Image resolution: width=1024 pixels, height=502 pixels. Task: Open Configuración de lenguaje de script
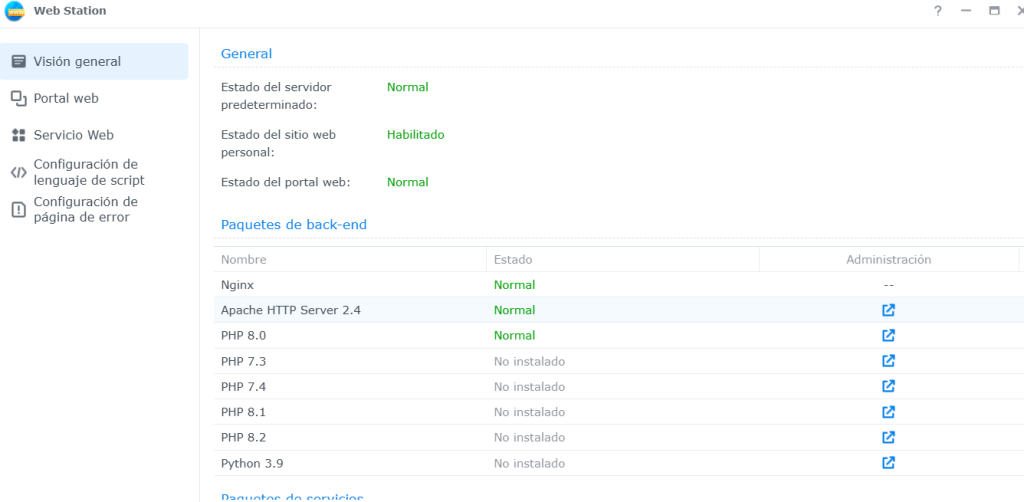point(88,172)
